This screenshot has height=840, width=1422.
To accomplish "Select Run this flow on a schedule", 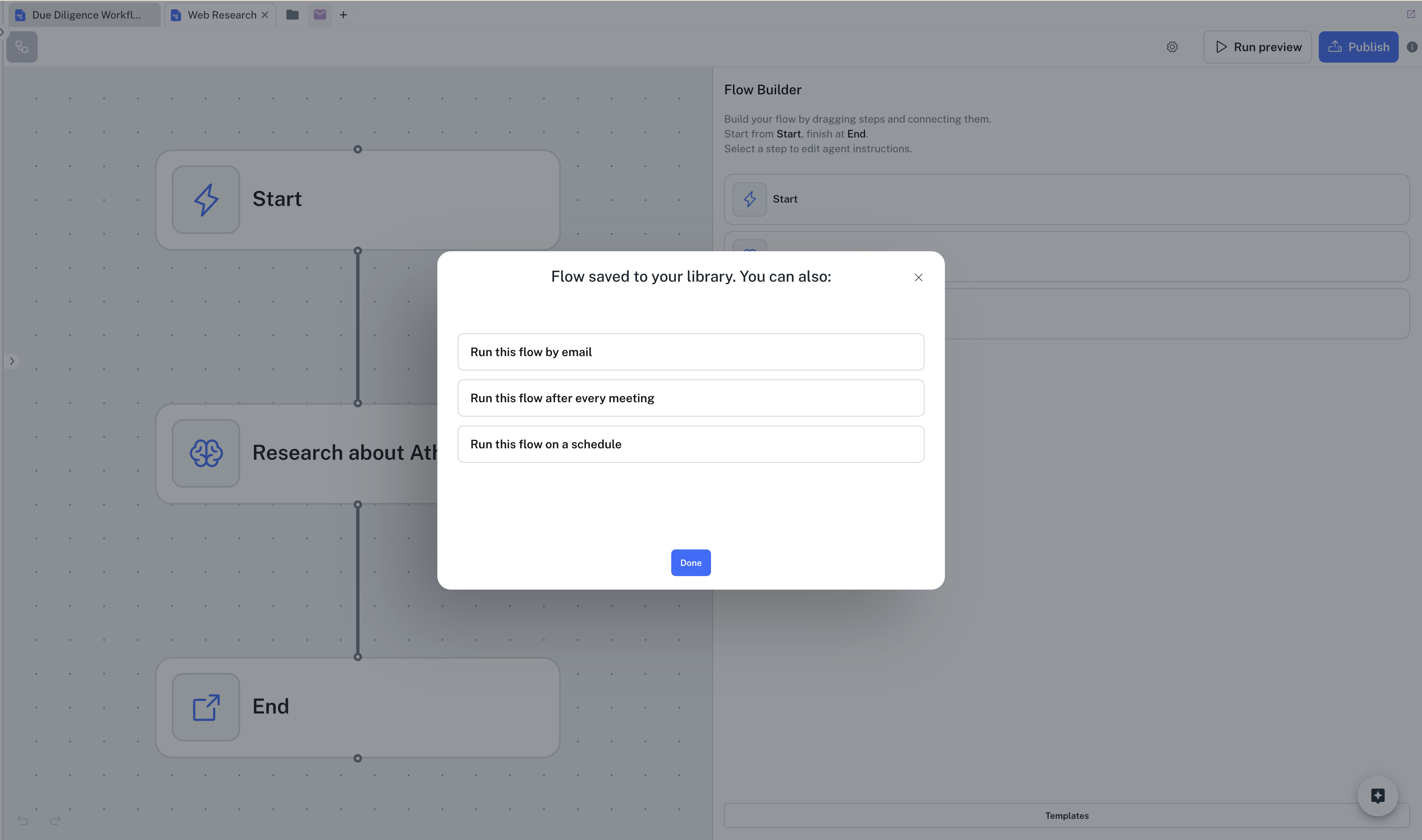I will tap(690, 445).
